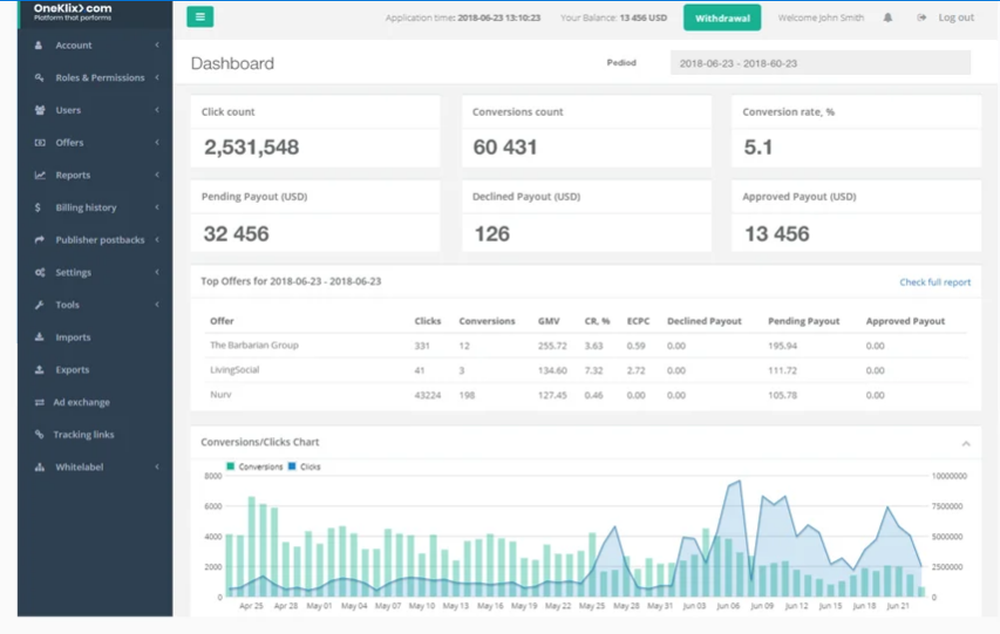This screenshot has height=634, width=1000.
Task: Click the Tracking links chain icon
Action: click(x=40, y=434)
